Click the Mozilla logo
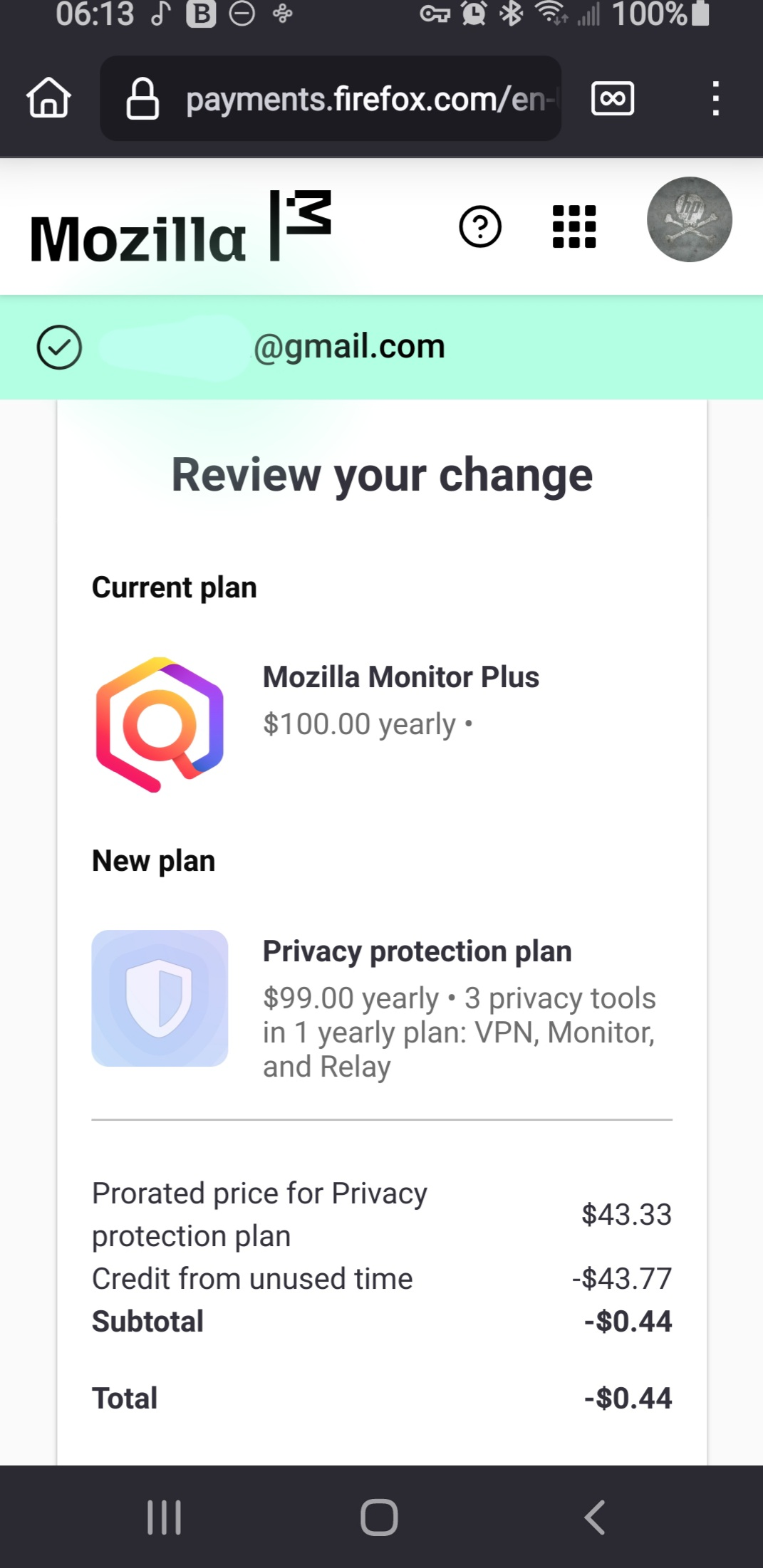763x1568 pixels. [x=180, y=228]
